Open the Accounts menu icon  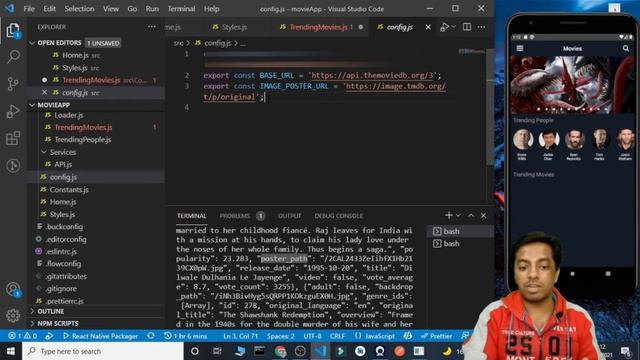[13, 289]
